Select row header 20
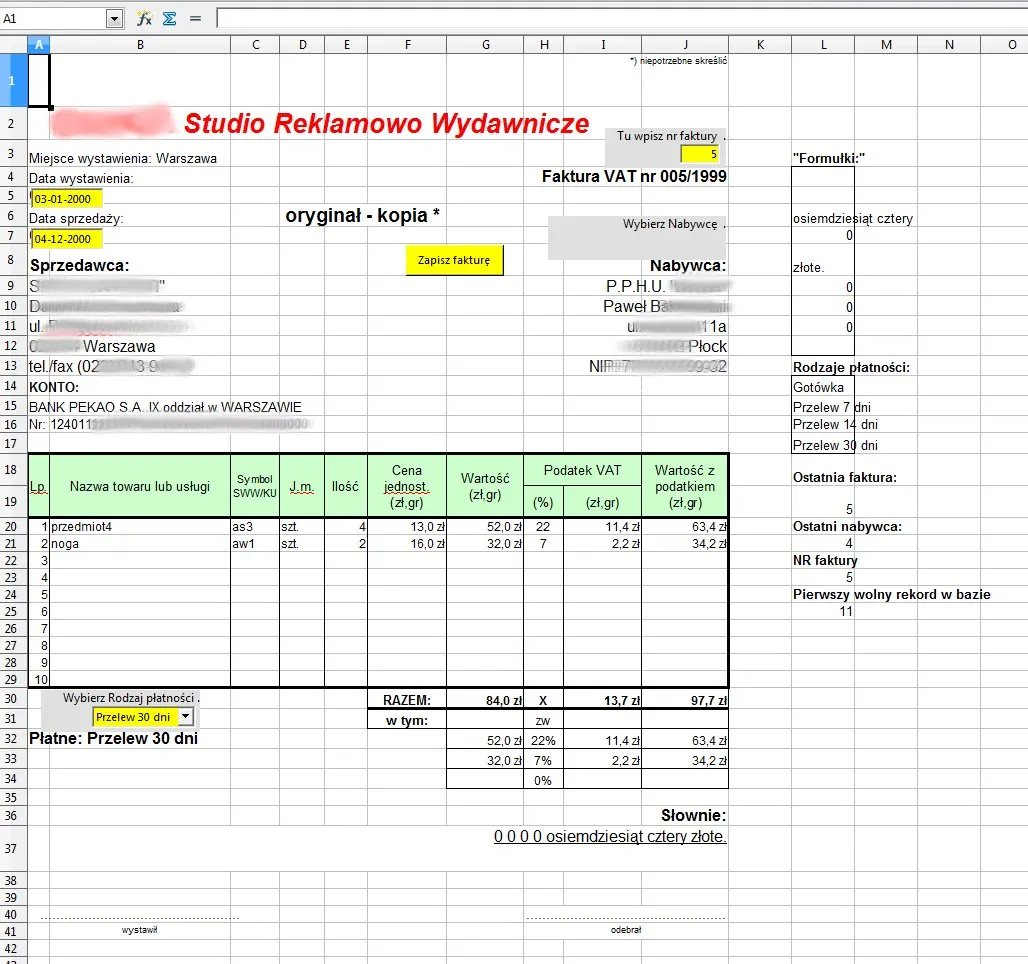The height and width of the screenshot is (964, 1028). point(13,526)
